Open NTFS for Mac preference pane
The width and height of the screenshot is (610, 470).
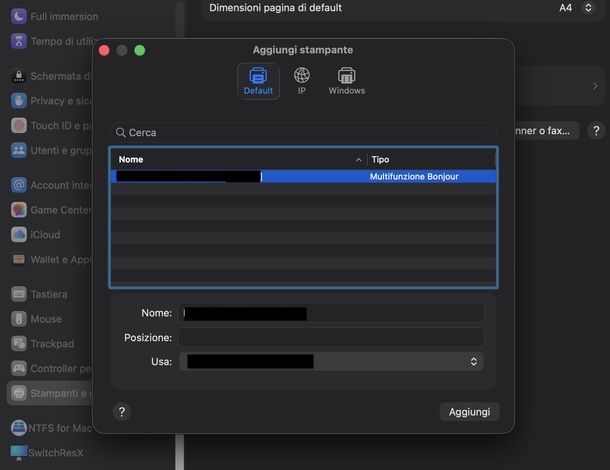51,428
